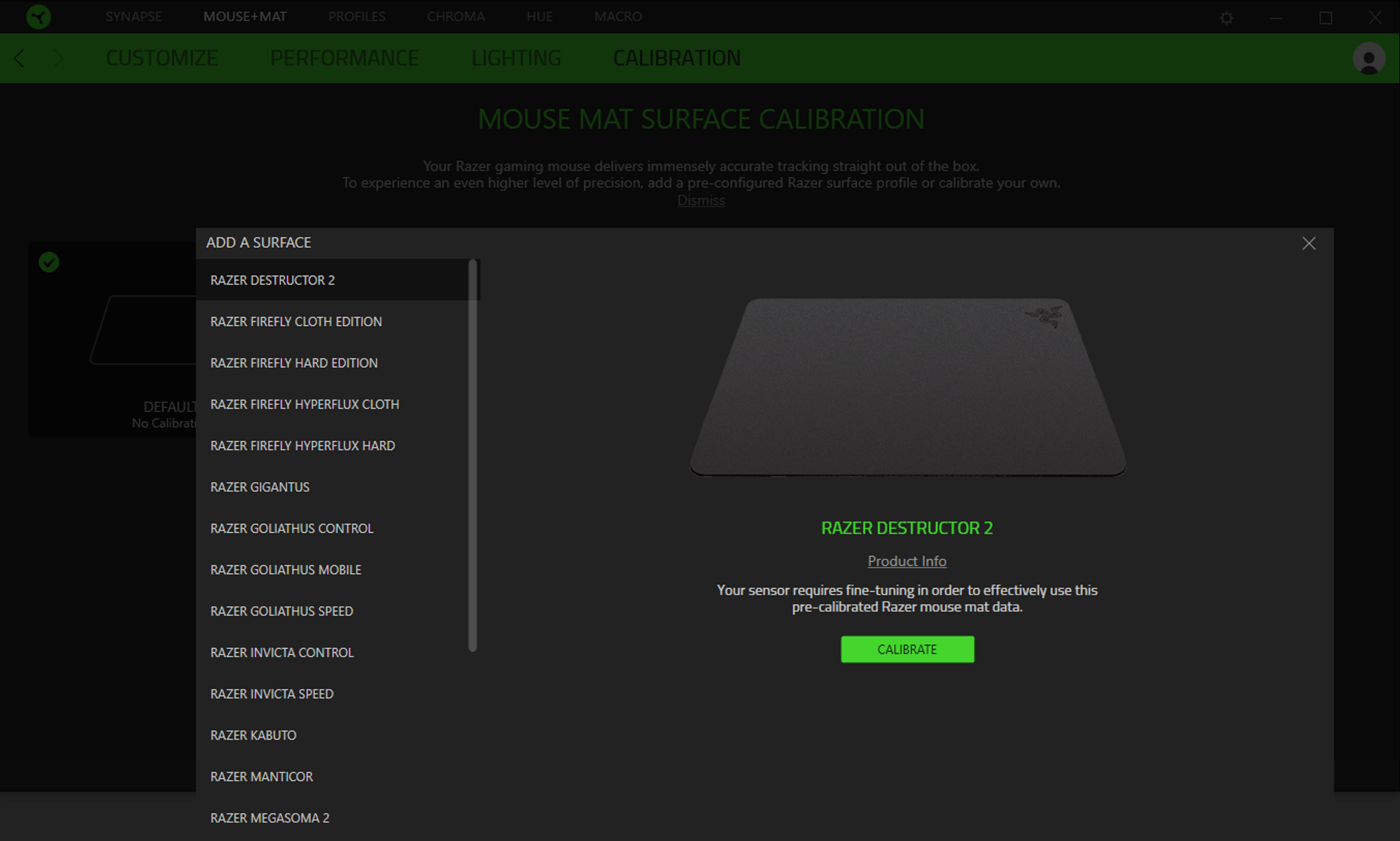1400x841 pixels.
Task: Minimize the Synapse window
Action: tap(1276, 17)
